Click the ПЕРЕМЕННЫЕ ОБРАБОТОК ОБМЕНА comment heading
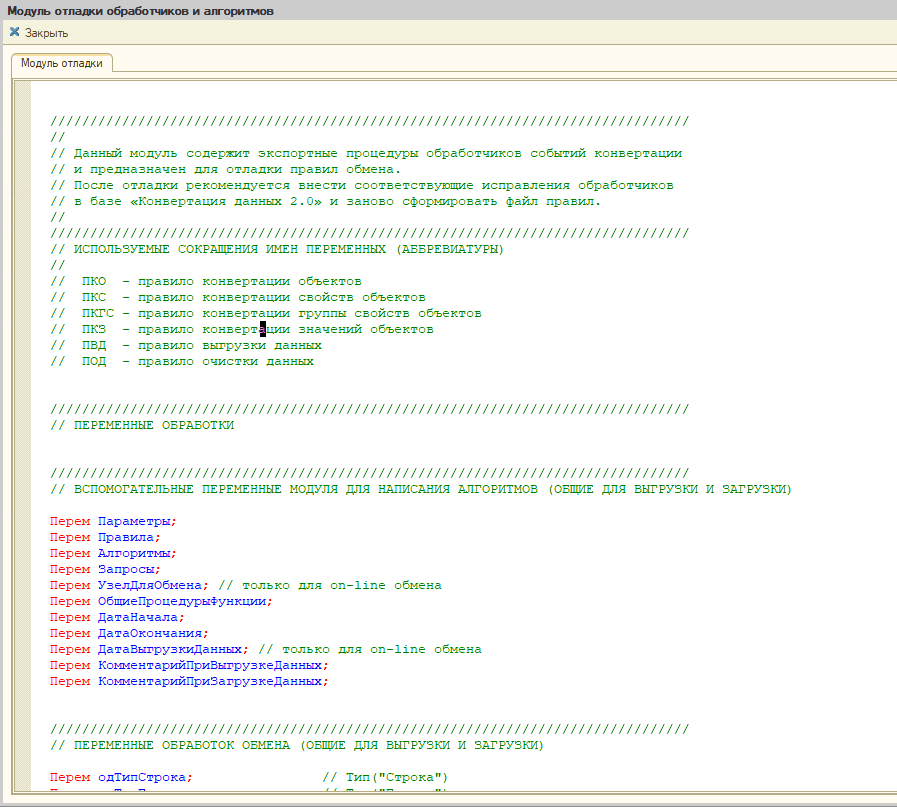 click(297, 746)
